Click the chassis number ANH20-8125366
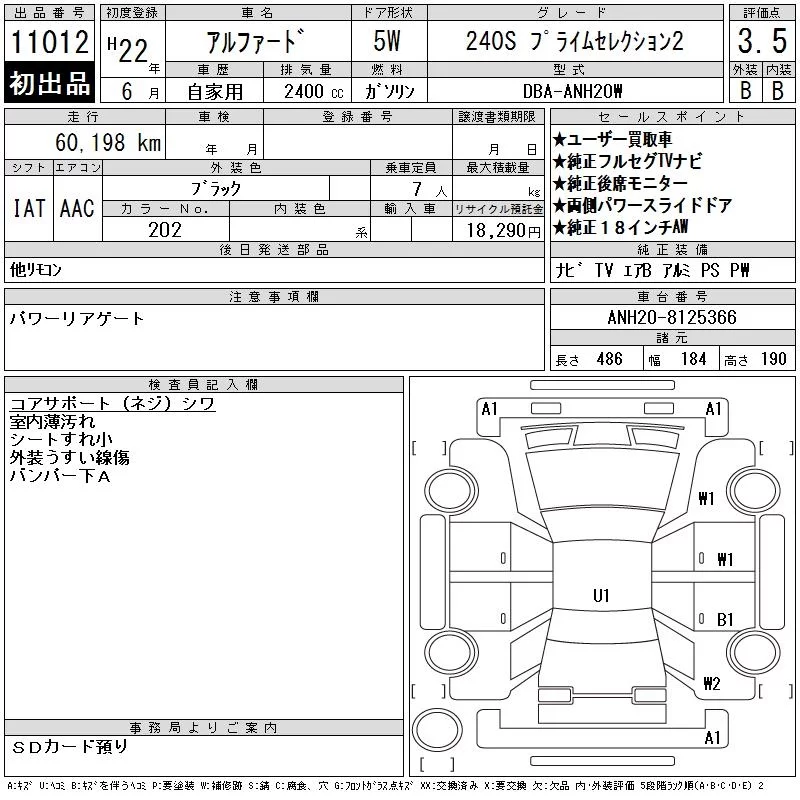Image resolution: width=800 pixels, height=800 pixels. pos(672,317)
